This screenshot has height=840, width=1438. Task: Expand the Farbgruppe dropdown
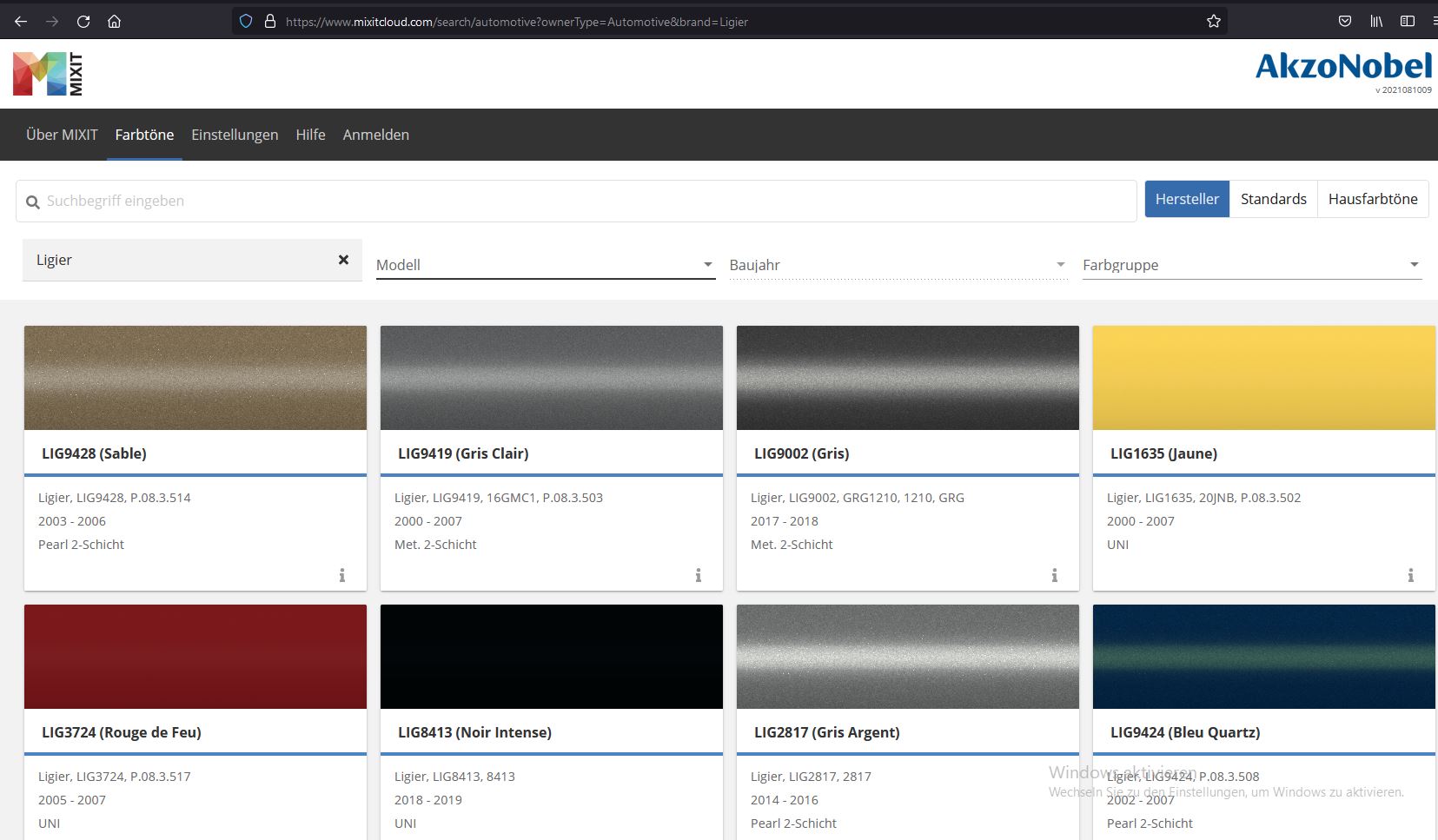(x=1250, y=265)
